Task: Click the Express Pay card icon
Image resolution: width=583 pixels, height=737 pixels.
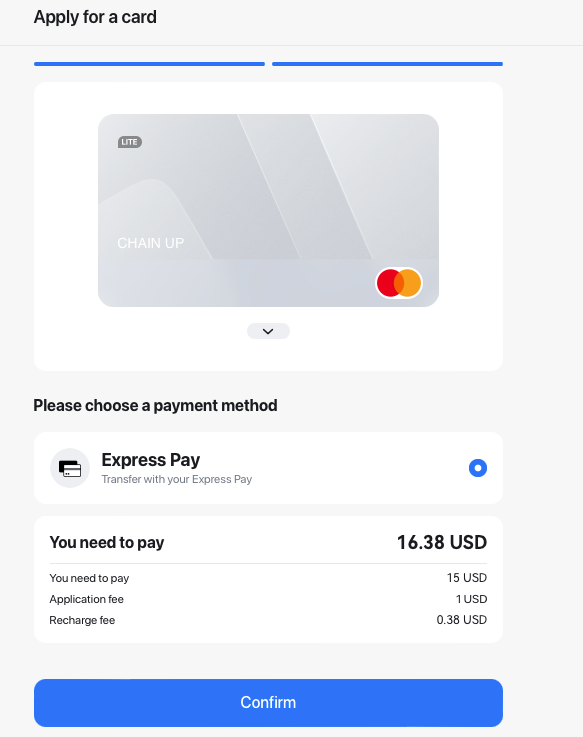Action: click(70, 468)
